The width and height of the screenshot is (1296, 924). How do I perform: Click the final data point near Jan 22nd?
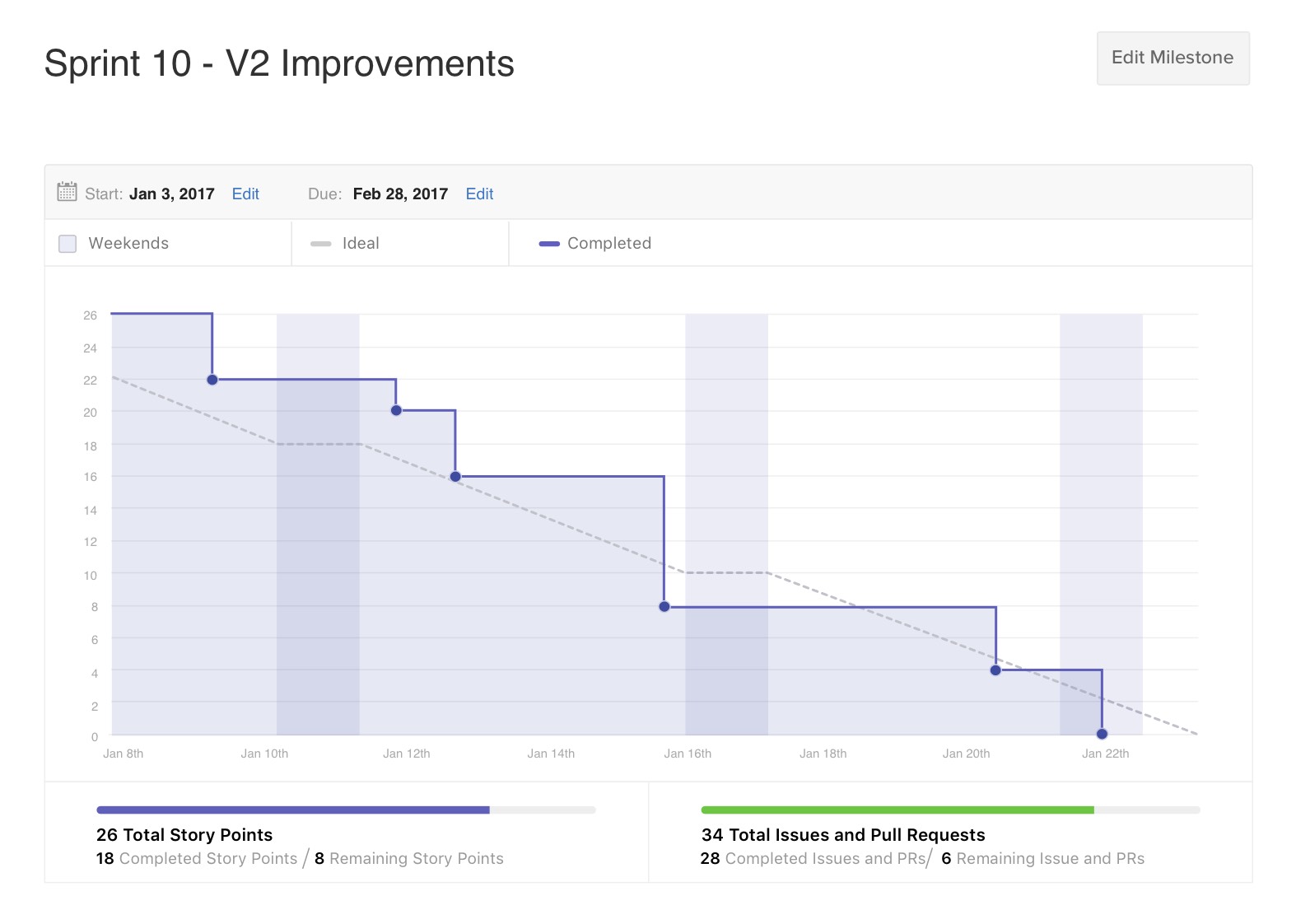coord(1102,734)
